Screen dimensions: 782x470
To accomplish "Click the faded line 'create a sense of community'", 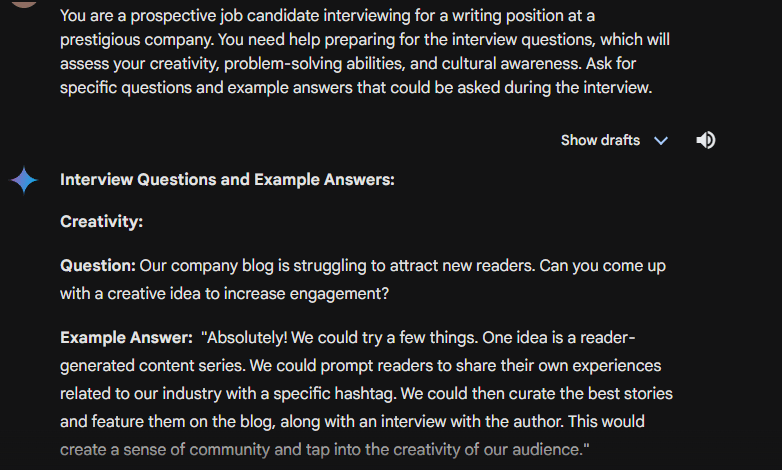I will tap(325, 449).
